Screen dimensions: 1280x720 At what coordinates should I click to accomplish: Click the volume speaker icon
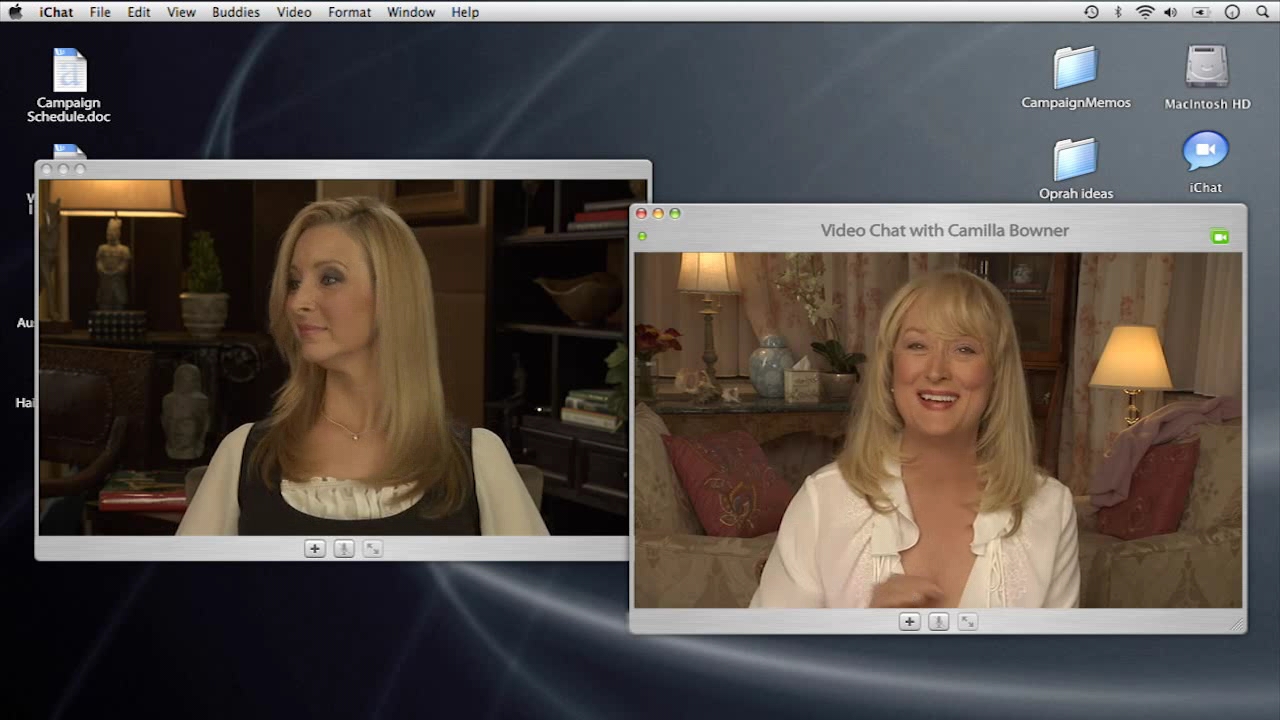(x=1171, y=12)
